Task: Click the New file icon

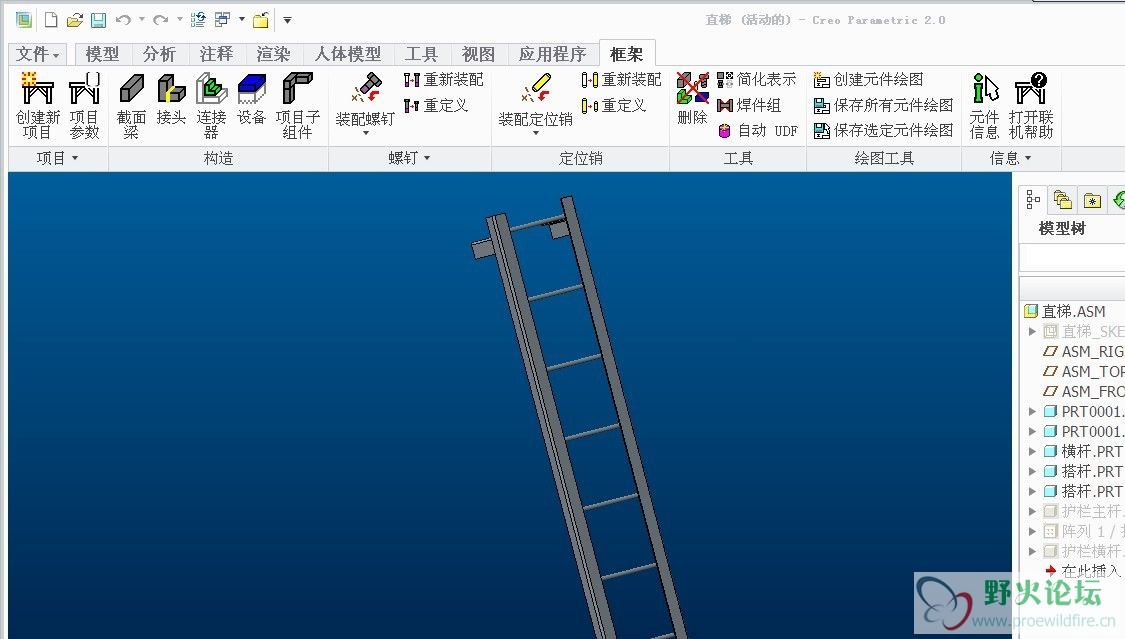Action: coord(51,20)
